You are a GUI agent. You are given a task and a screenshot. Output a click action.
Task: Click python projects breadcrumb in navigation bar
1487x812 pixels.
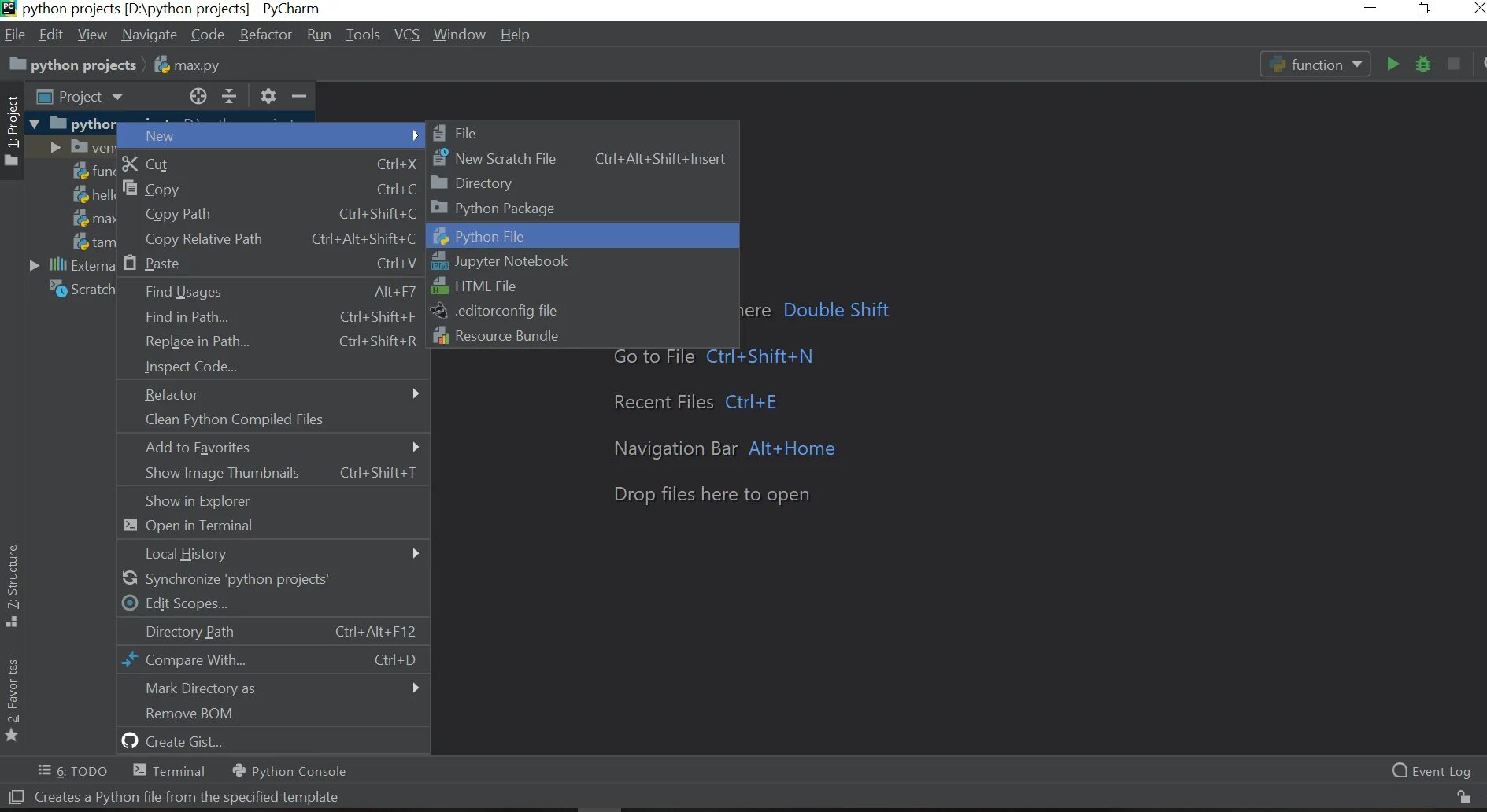pyautogui.click(x=73, y=65)
